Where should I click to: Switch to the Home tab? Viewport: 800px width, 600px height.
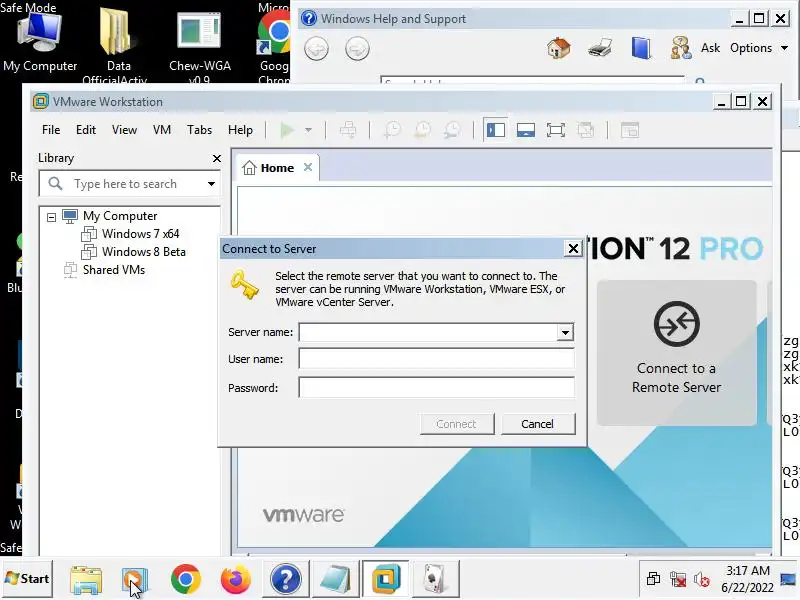tap(277, 168)
